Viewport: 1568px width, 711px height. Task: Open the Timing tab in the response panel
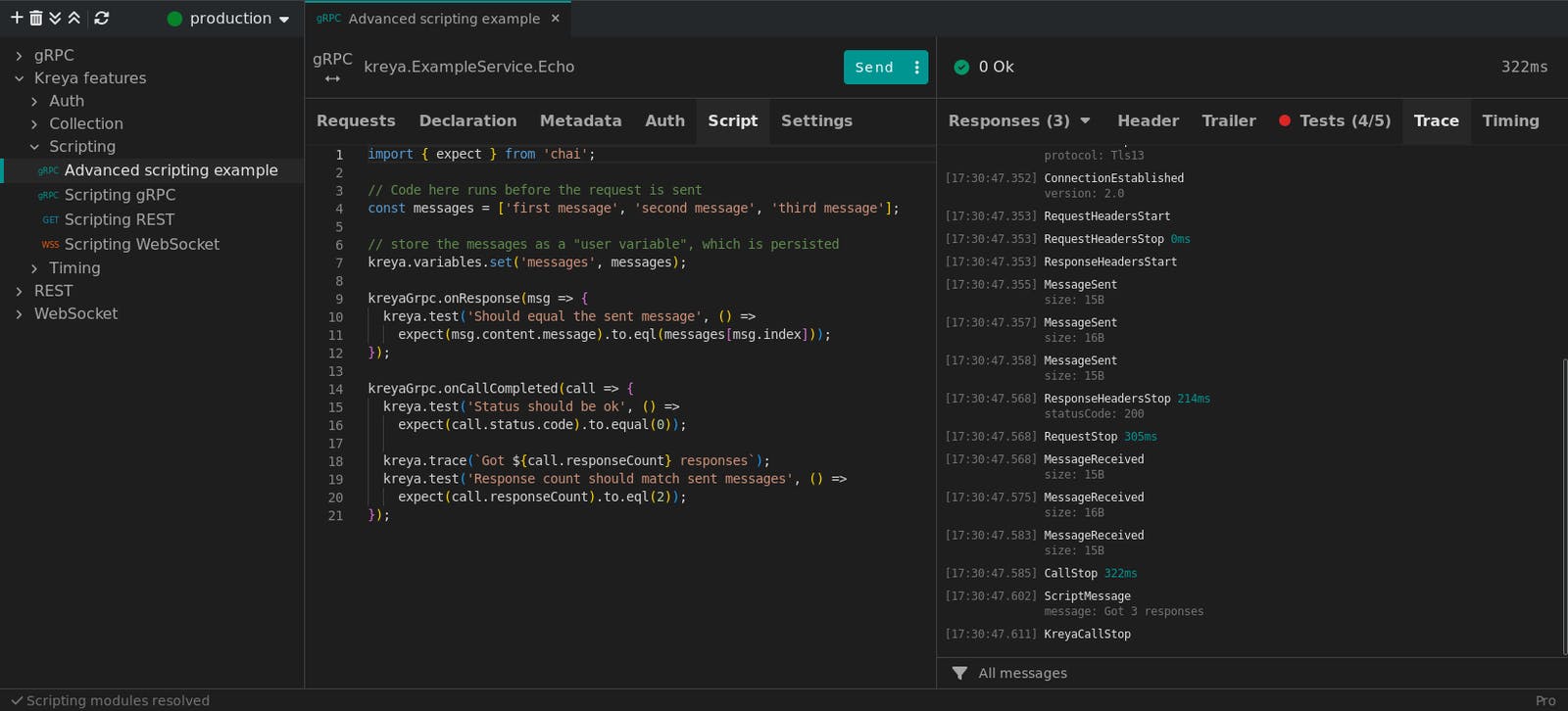point(1510,120)
